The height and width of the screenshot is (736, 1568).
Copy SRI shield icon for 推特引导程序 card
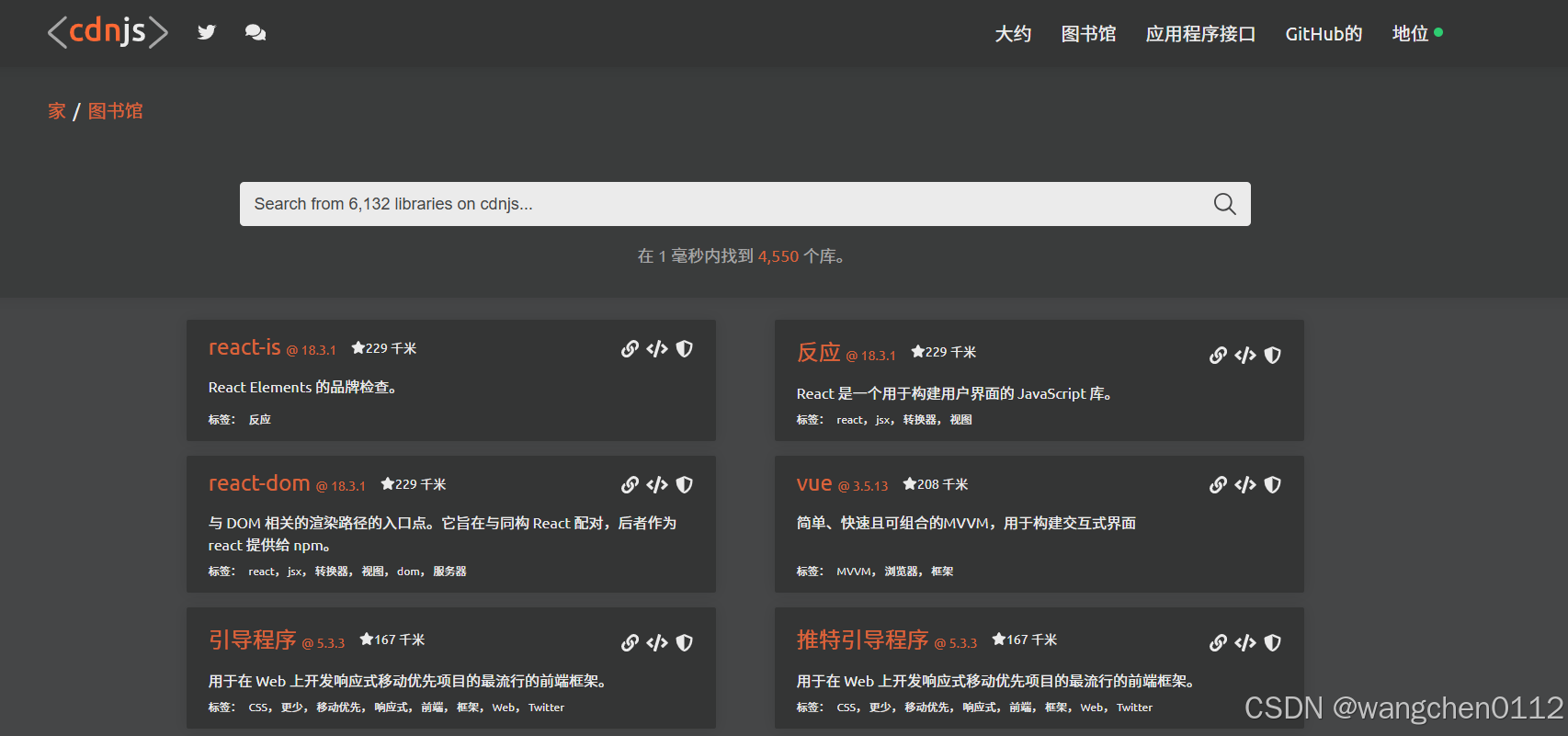1272,642
